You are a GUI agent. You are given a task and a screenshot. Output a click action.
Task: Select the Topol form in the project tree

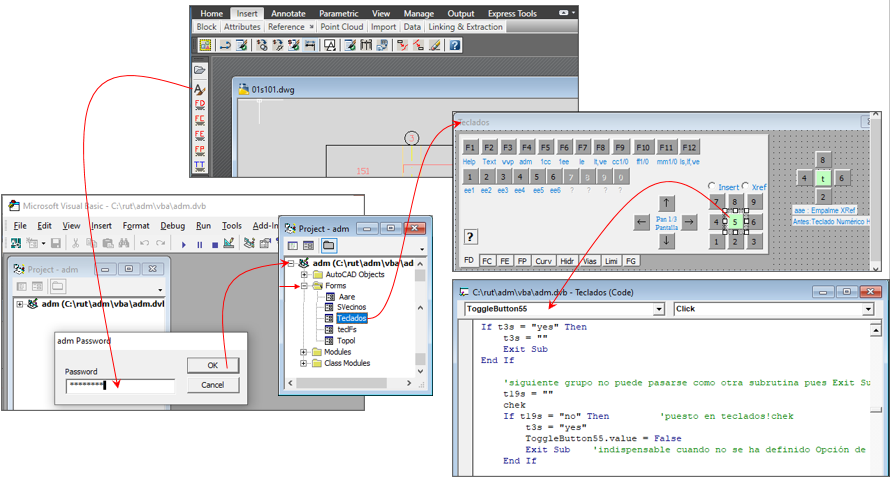346,341
